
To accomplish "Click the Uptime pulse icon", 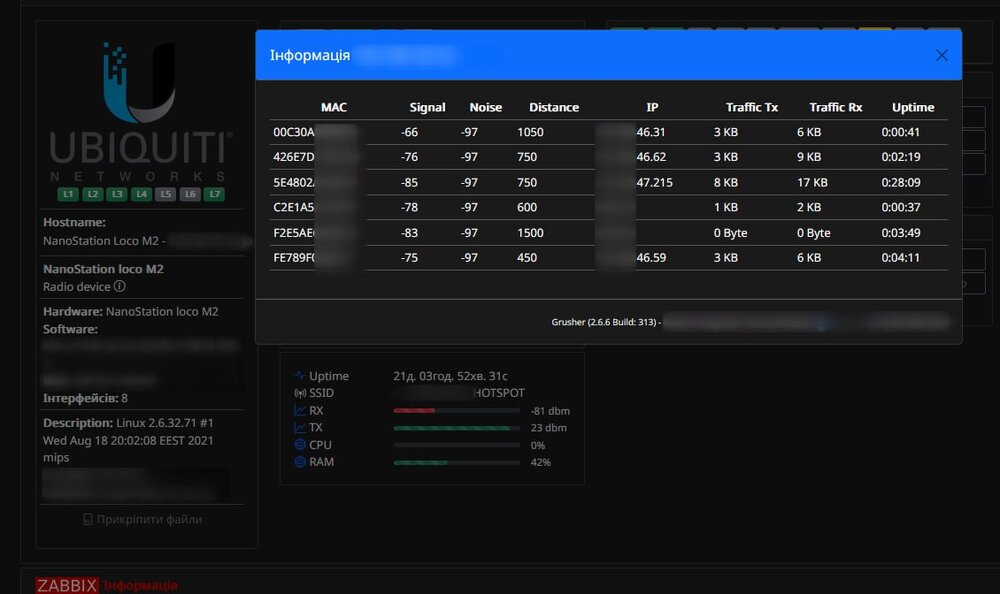I will point(299,376).
